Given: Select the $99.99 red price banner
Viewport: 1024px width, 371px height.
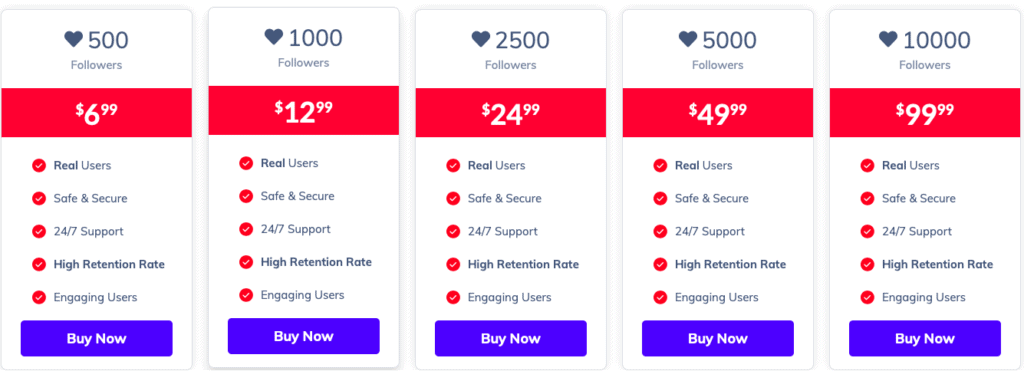Looking at the screenshot, I should [x=925, y=113].
